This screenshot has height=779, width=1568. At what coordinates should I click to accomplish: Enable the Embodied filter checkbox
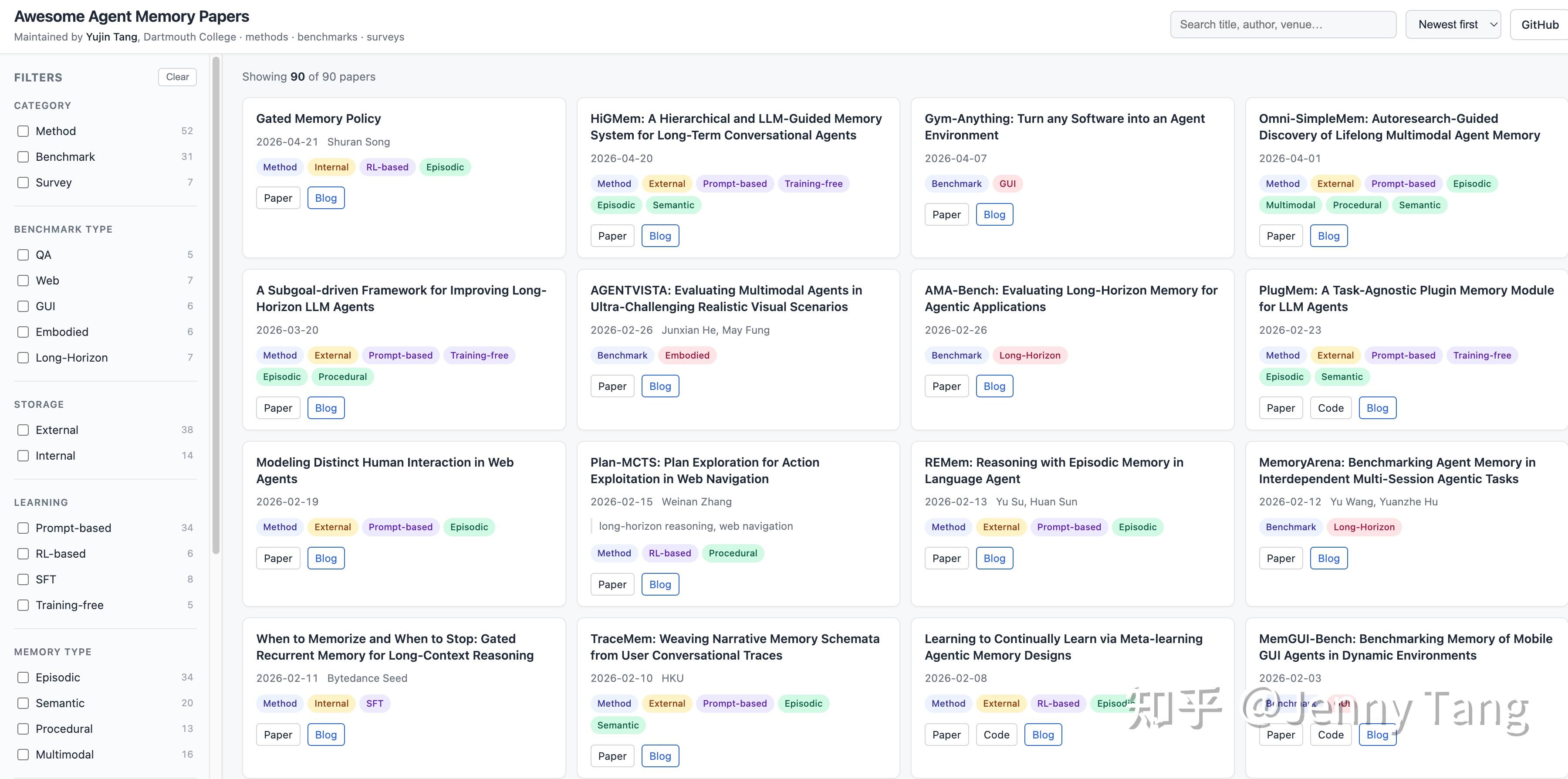pyautogui.click(x=23, y=331)
